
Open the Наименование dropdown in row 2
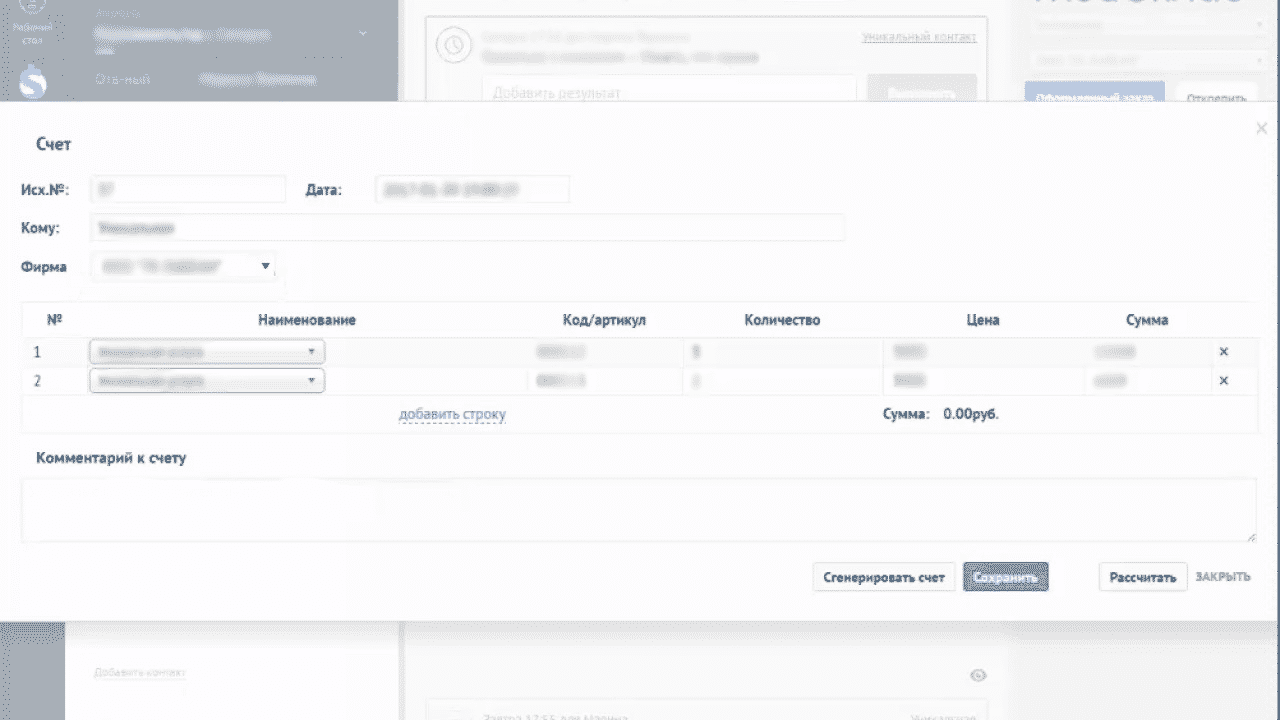point(206,381)
